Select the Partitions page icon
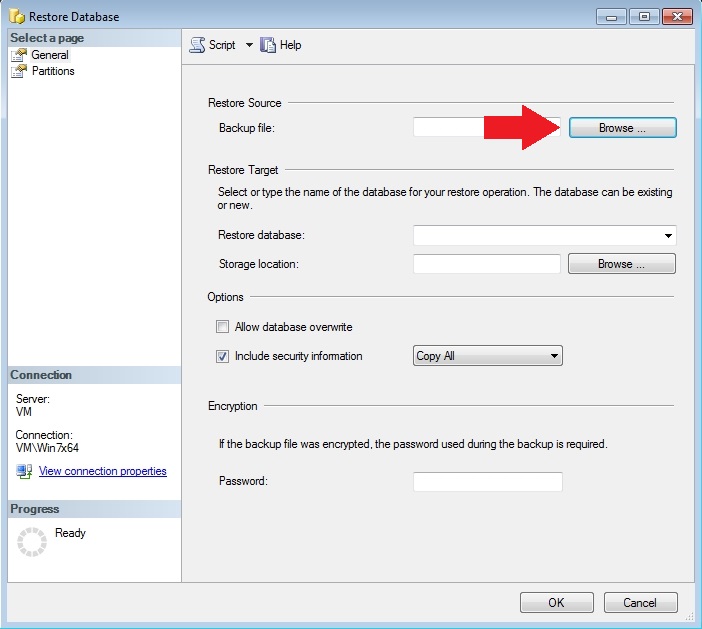 click(19, 71)
